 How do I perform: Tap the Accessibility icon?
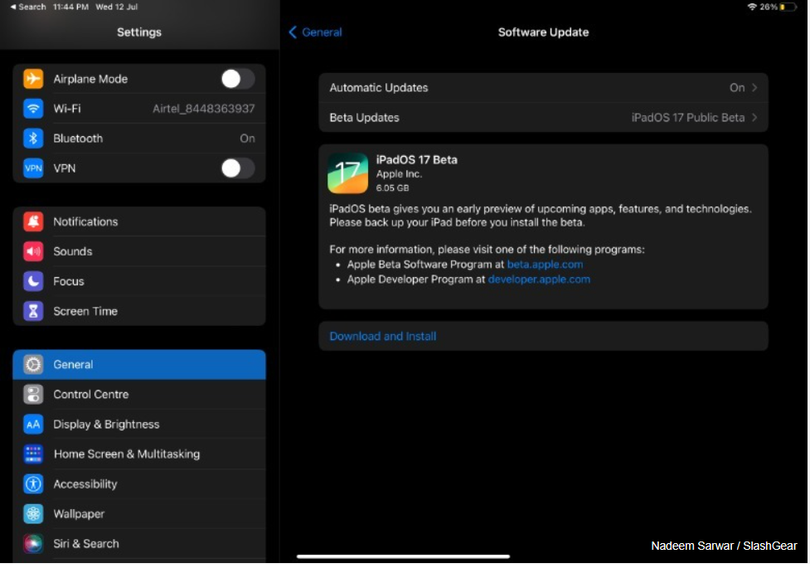pyautogui.click(x=33, y=484)
